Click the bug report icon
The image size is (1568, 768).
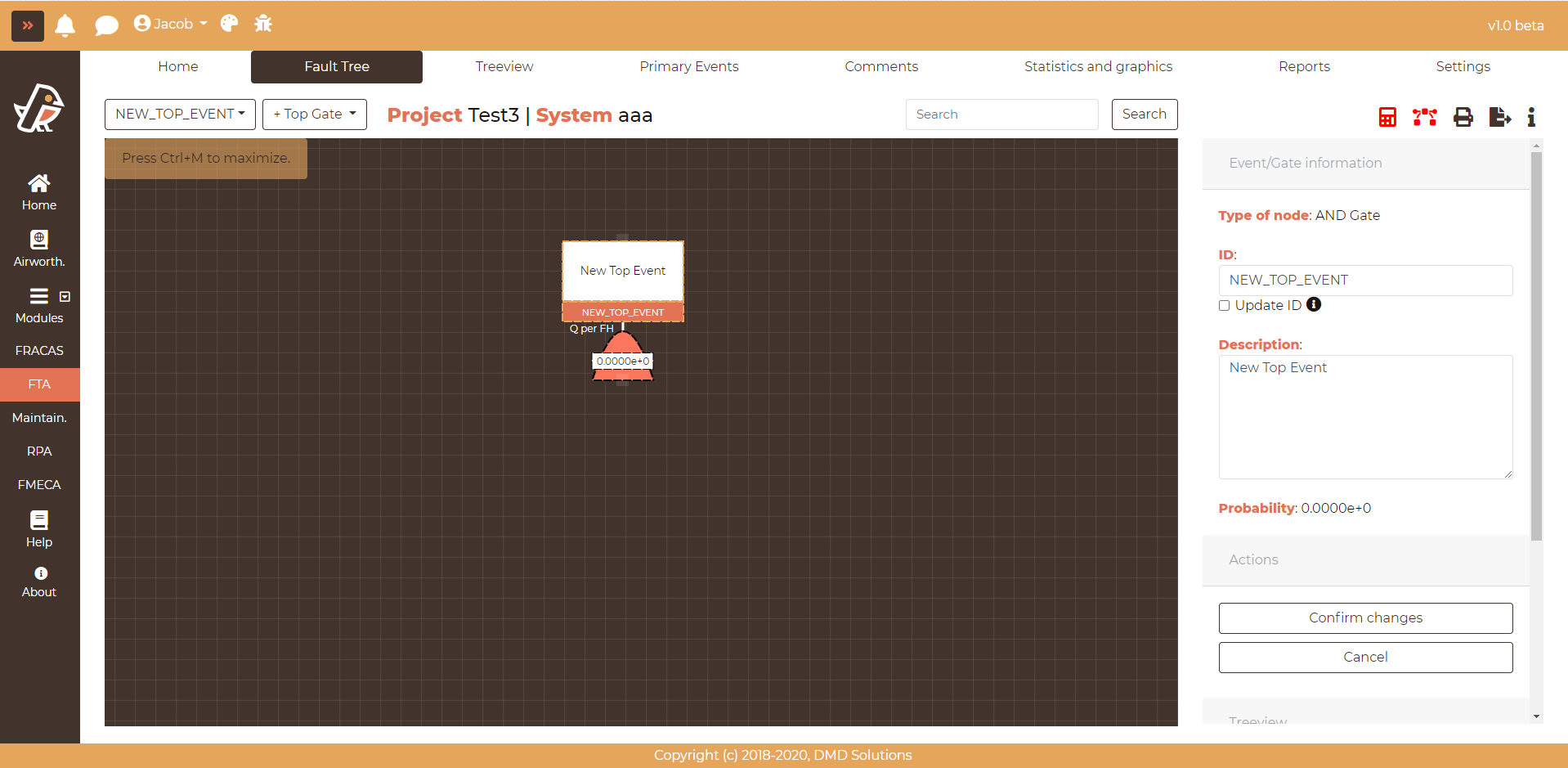tap(263, 24)
